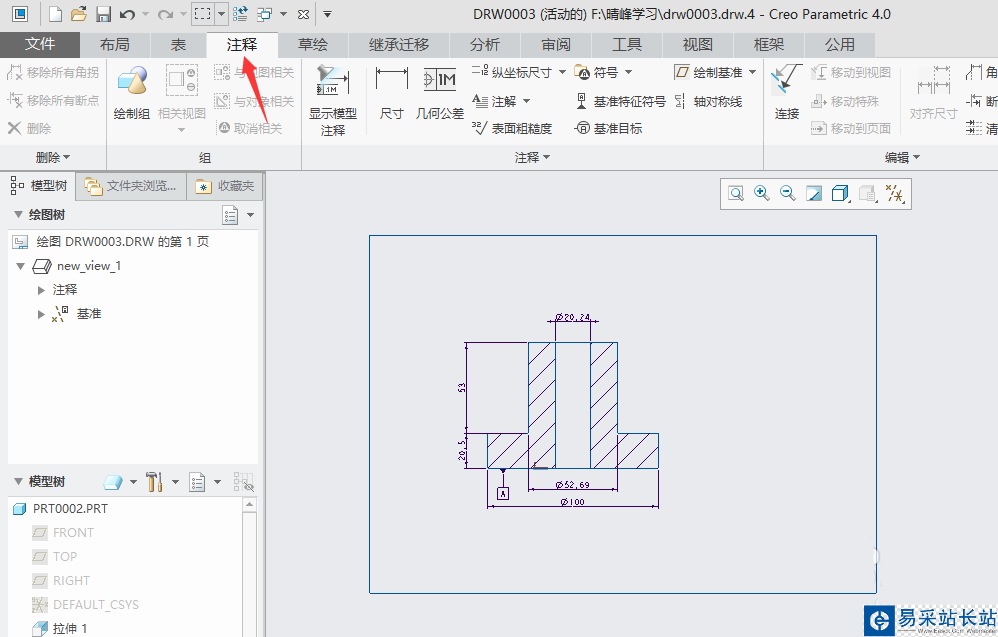Collapse the 绘图树 section

coord(18,215)
